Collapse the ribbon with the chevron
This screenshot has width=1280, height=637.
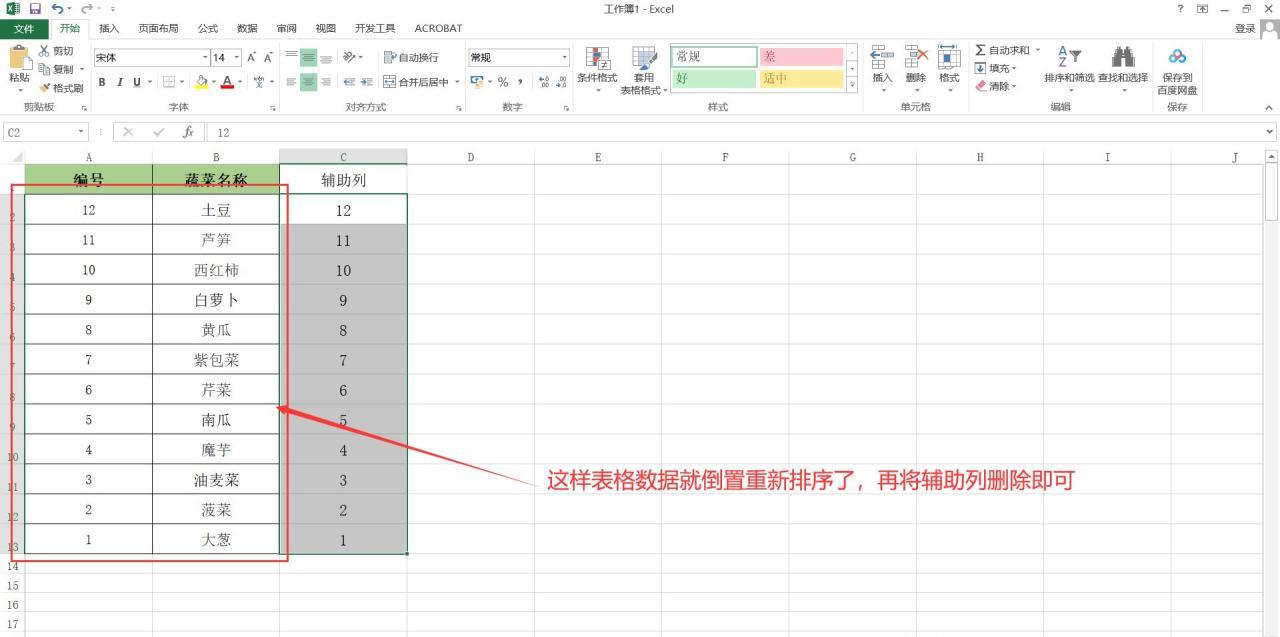pyautogui.click(x=1269, y=107)
